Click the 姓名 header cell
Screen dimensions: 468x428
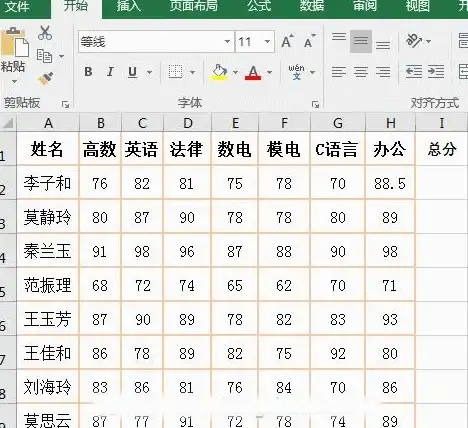coord(48,149)
